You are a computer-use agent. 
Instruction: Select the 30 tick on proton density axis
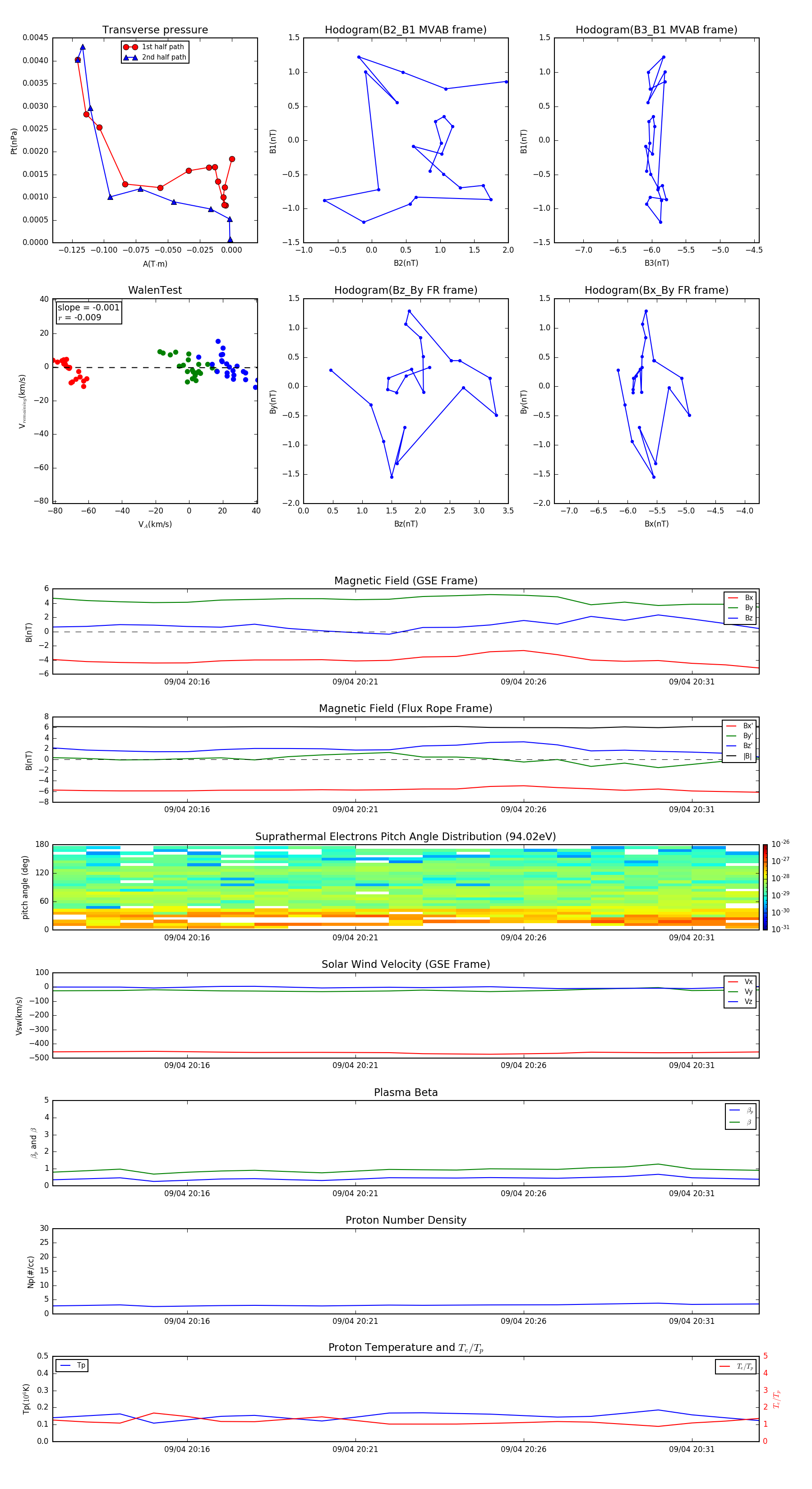[45, 1228]
